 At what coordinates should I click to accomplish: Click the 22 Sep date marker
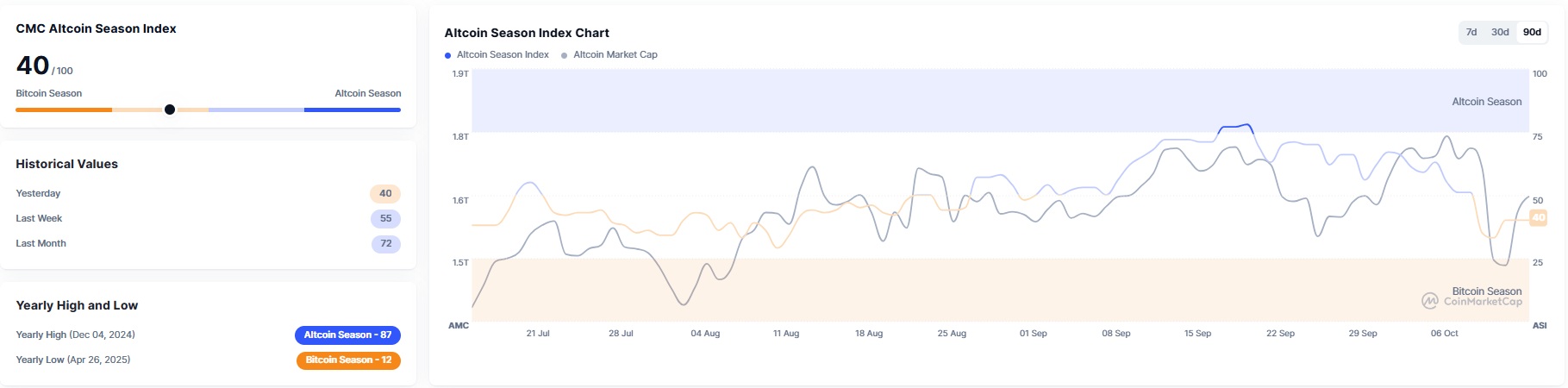click(1280, 334)
